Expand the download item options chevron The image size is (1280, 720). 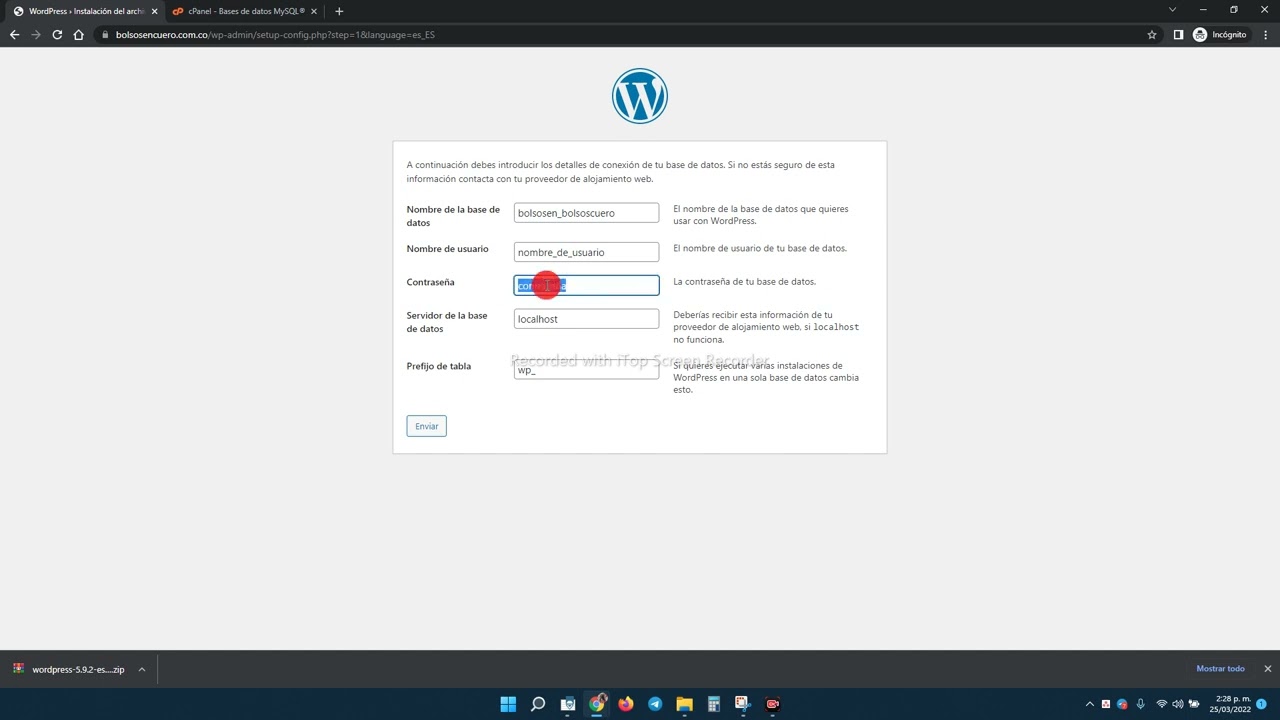142,669
